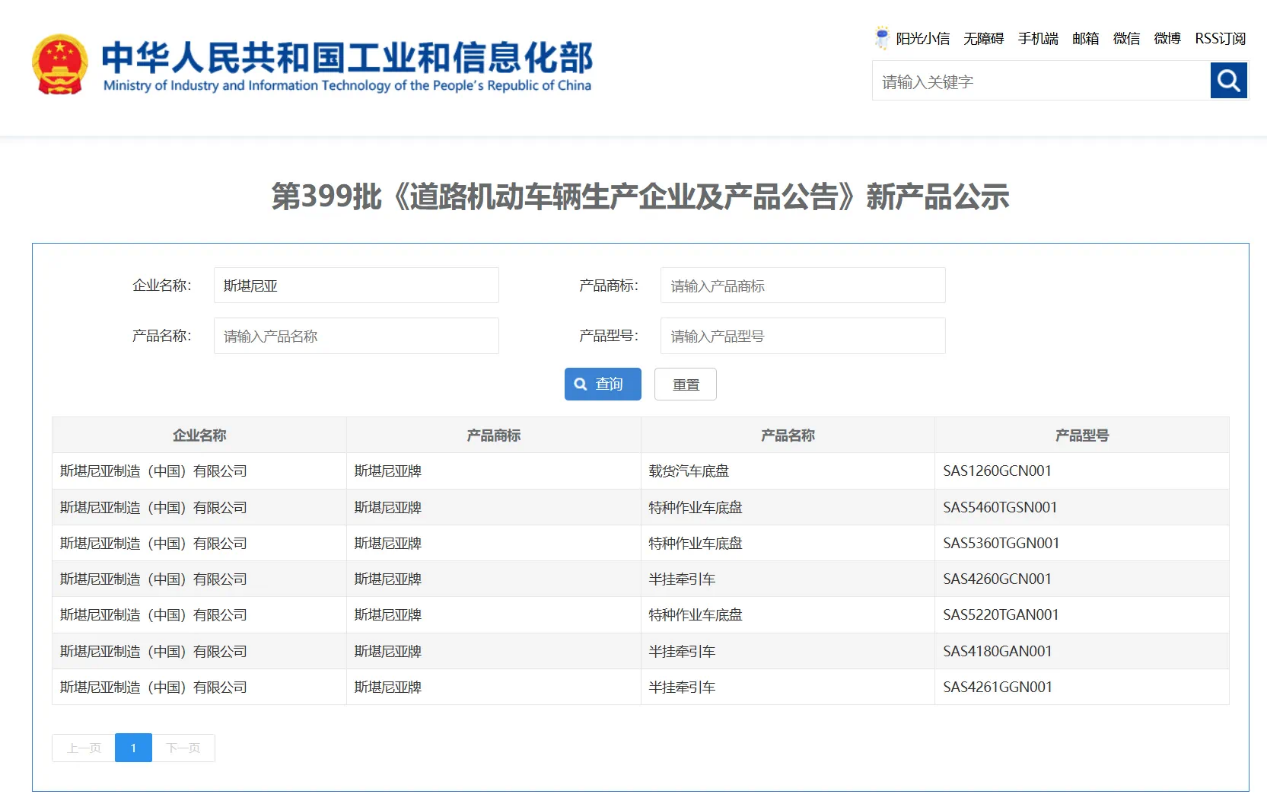The image size is (1267, 804).
Task: Select the SAS1260GCN001 table row
Action: [640, 471]
